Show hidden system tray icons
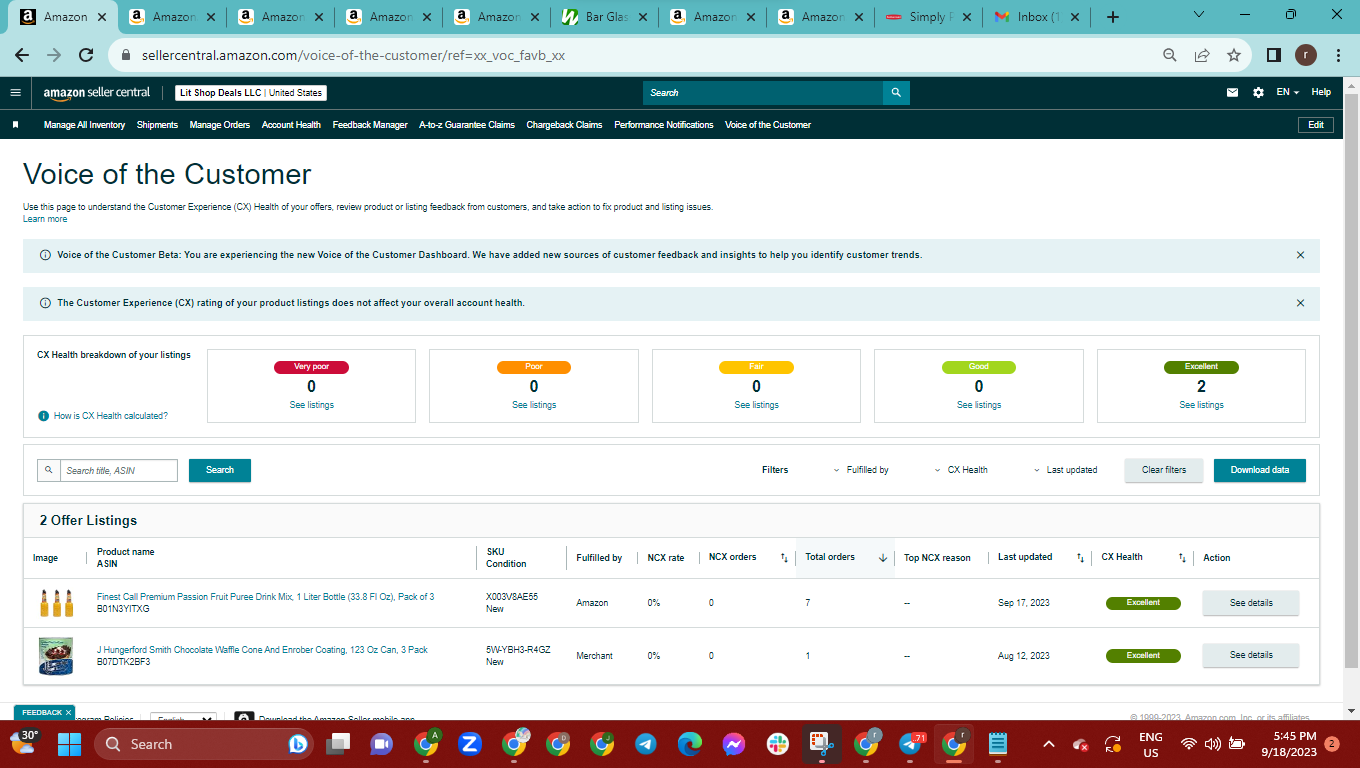 tap(1048, 744)
